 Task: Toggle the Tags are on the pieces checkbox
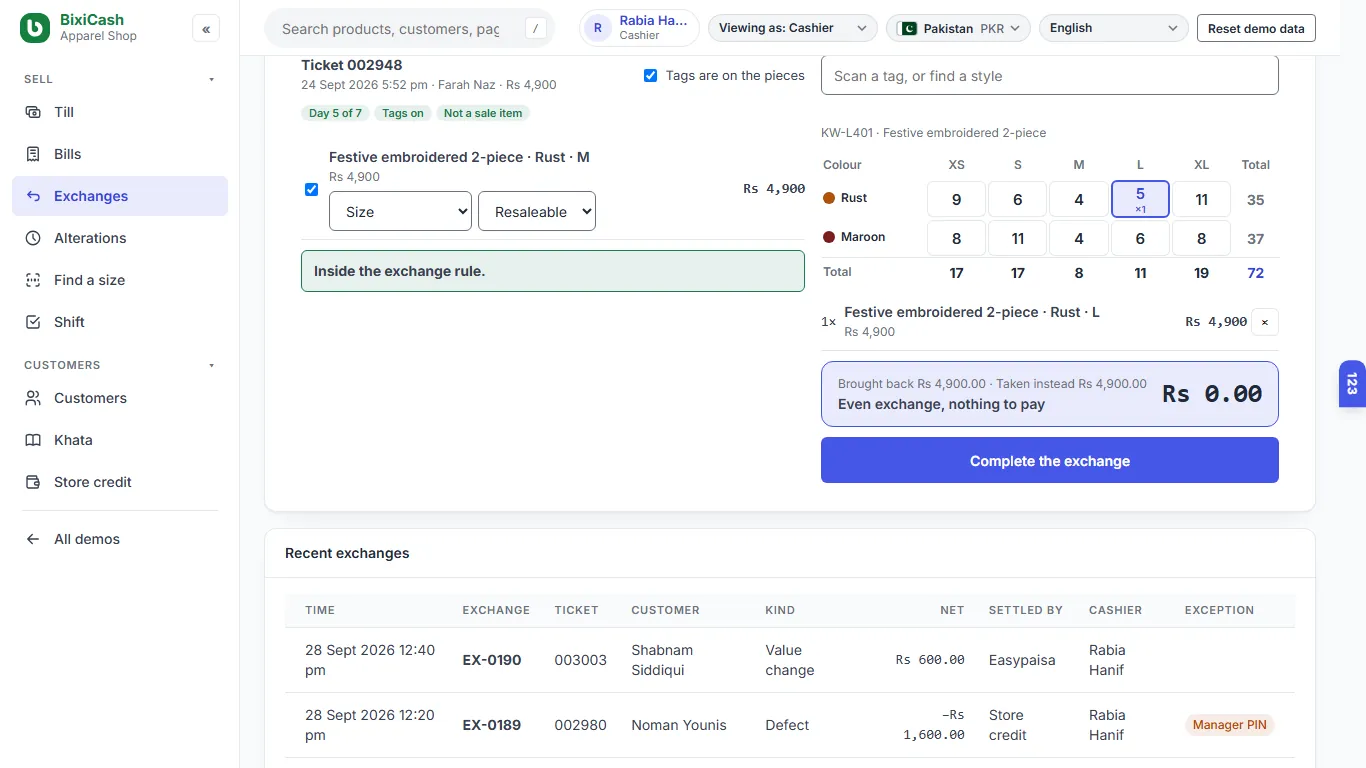point(651,75)
